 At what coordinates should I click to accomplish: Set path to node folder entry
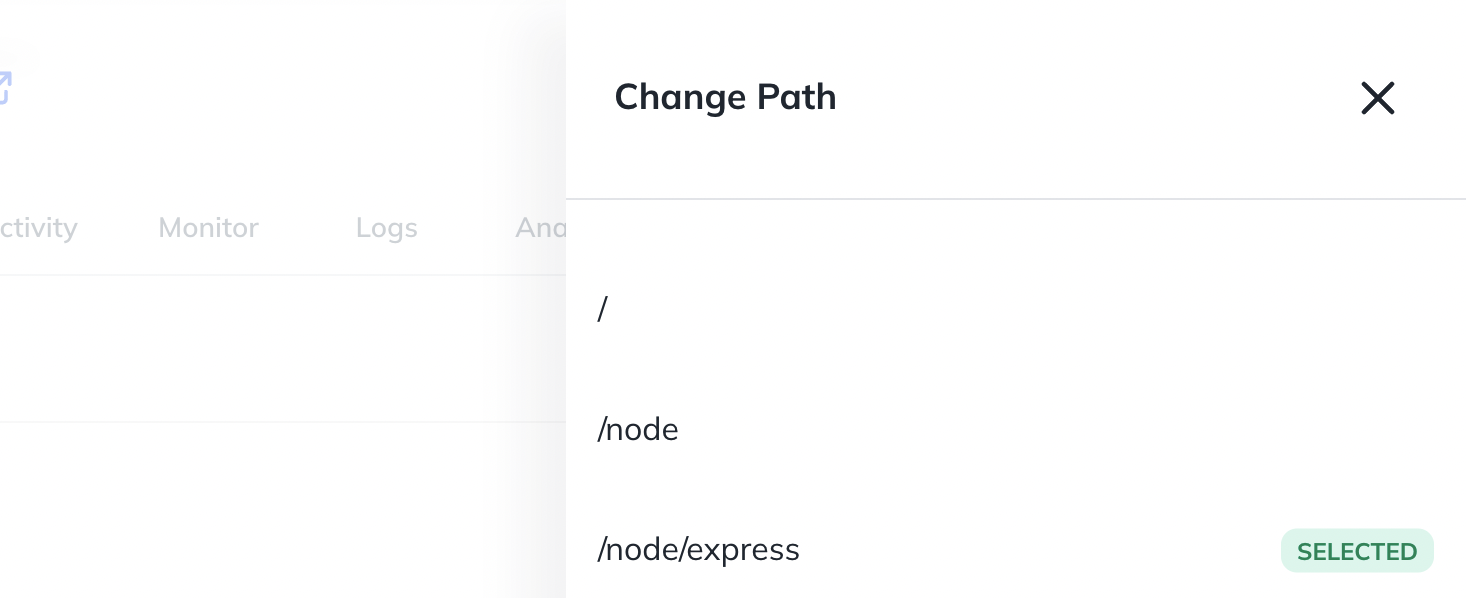[x=1015, y=430]
